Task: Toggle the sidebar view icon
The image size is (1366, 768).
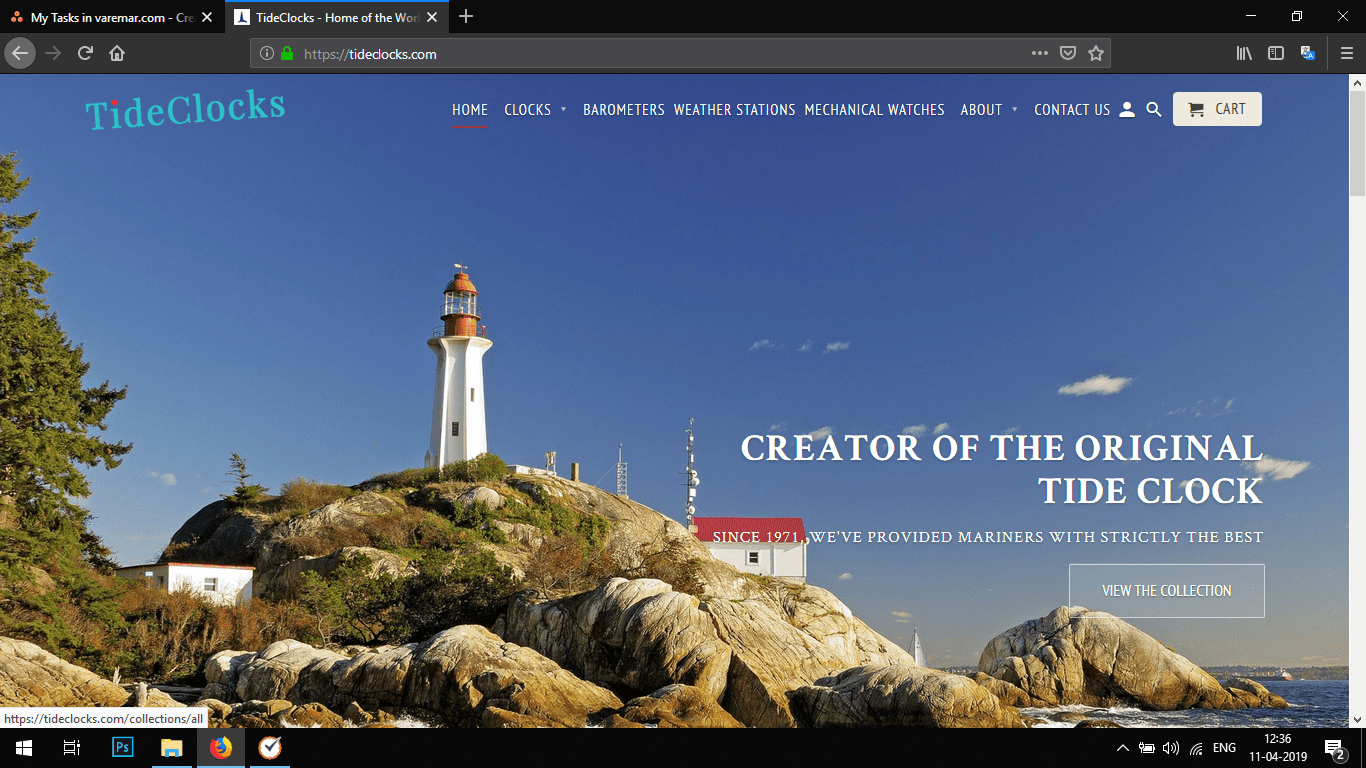Action: [1276, 54]
